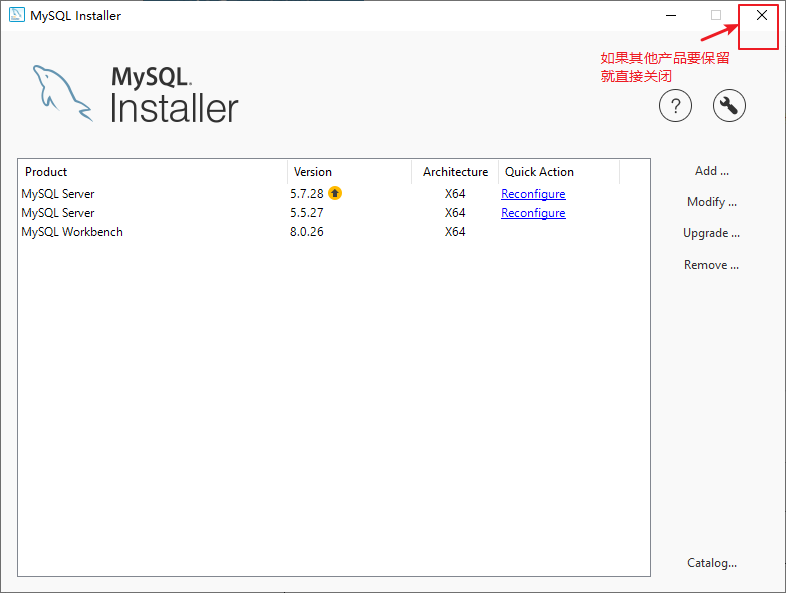Viewport: 786px width, 593px height.
Task: Reconfigure MySQL Server 5.5.27
Action: coord(533,213)
